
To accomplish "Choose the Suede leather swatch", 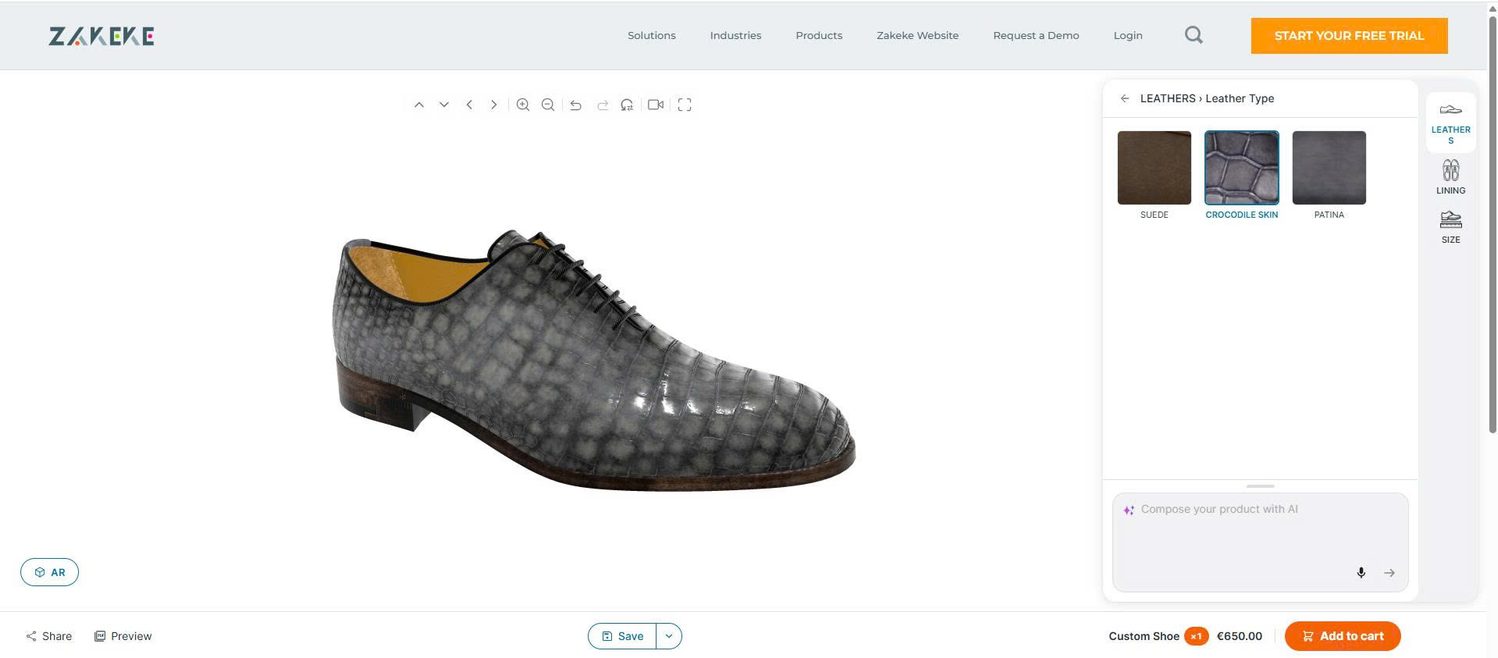I will coord(1154,168).
